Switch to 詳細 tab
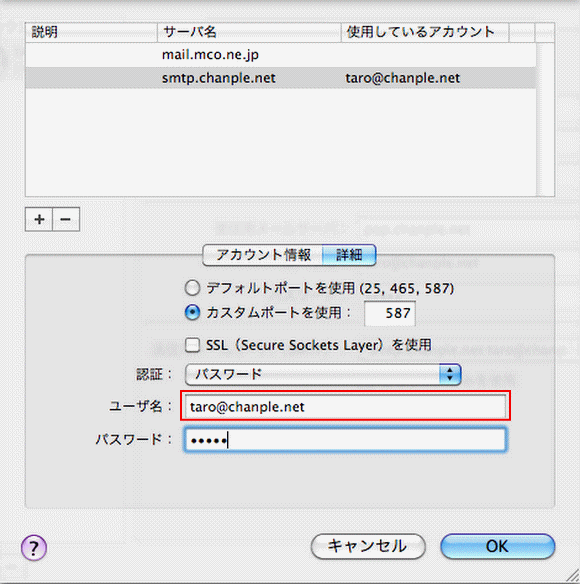Image resolution: width=580 pixels, height=584 pixels. [x=349, y=255]
